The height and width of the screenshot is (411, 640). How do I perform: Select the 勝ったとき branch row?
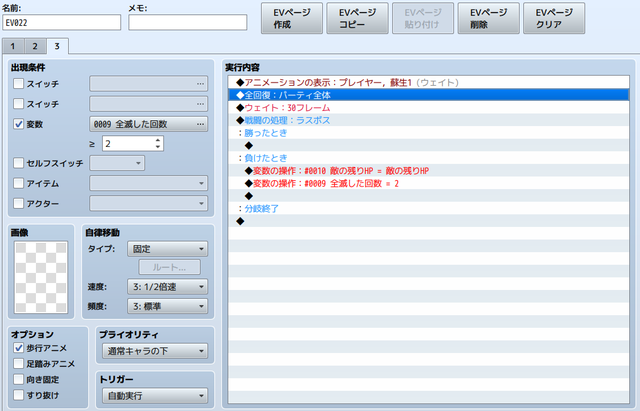coord(429,133)
